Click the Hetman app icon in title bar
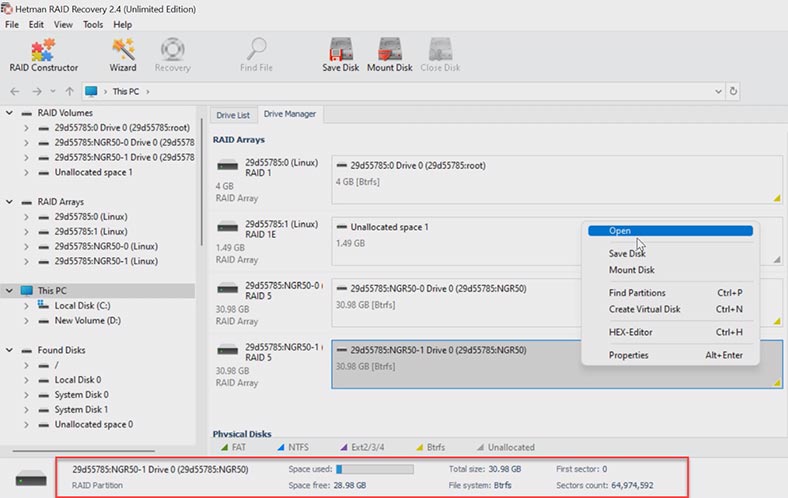This screenshot has width=788, height=498. 6,9
